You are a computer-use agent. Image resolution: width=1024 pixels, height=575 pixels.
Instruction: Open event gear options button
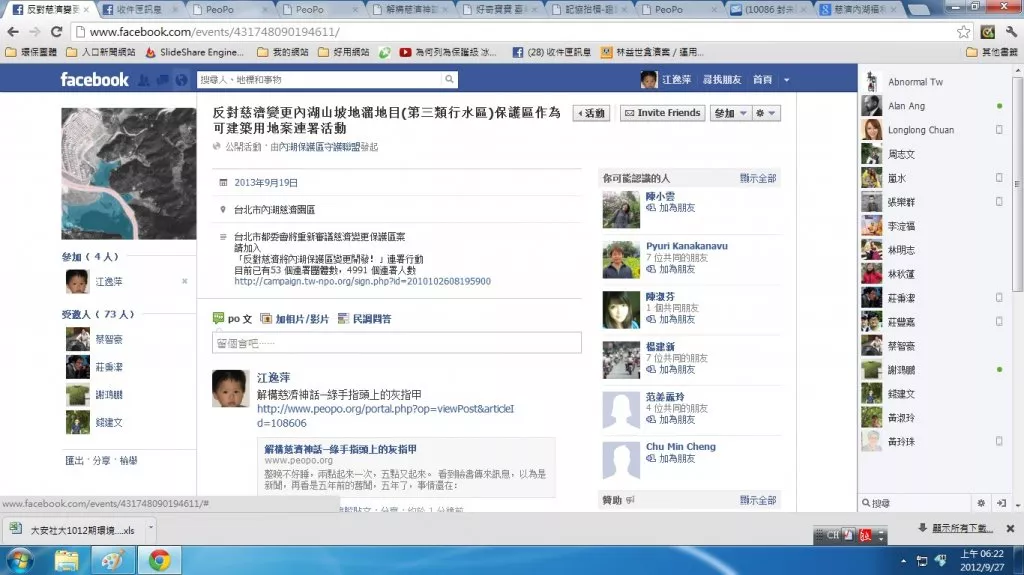(765, 113)
